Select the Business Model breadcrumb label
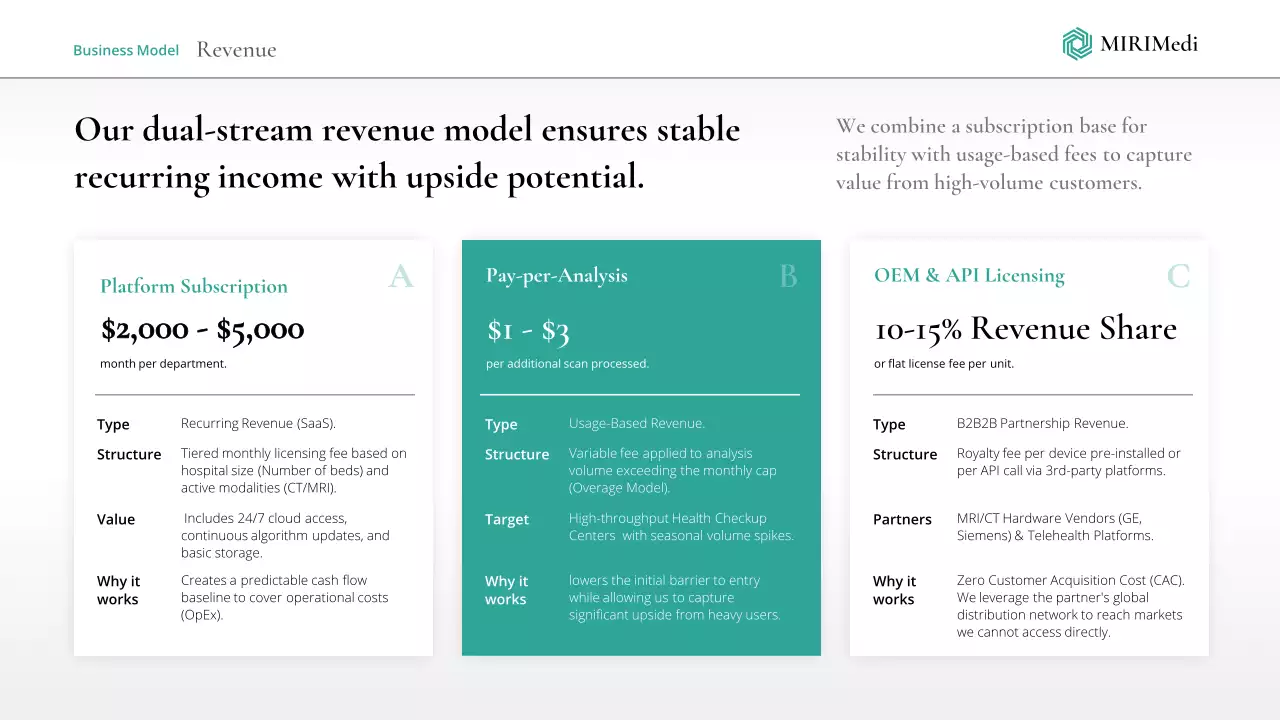 pyautogui.click(x=126, y=50)
